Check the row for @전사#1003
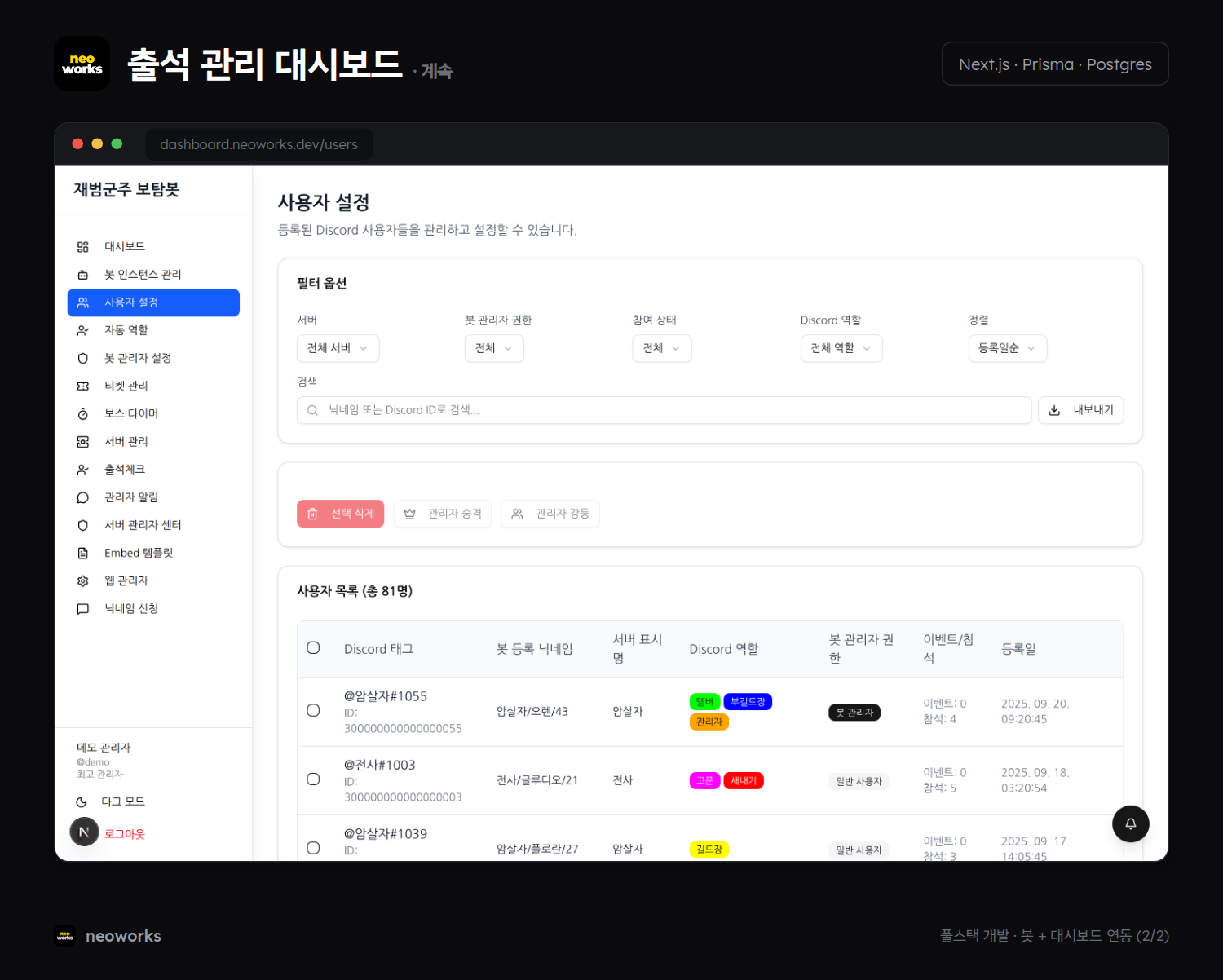 [x=313, y=779]
